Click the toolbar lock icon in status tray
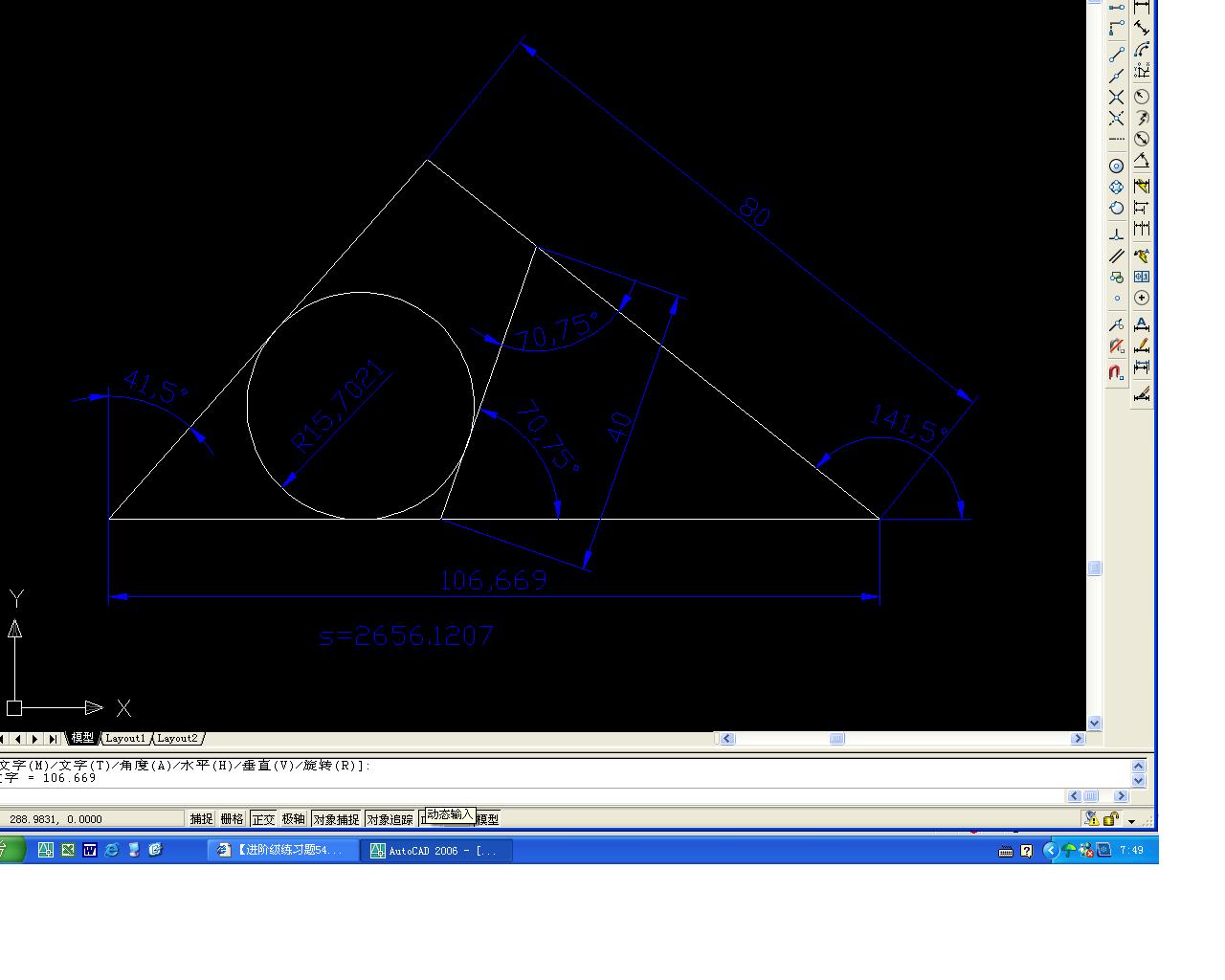This screenshot has width=1225, height=980. tap(1111, 818)
